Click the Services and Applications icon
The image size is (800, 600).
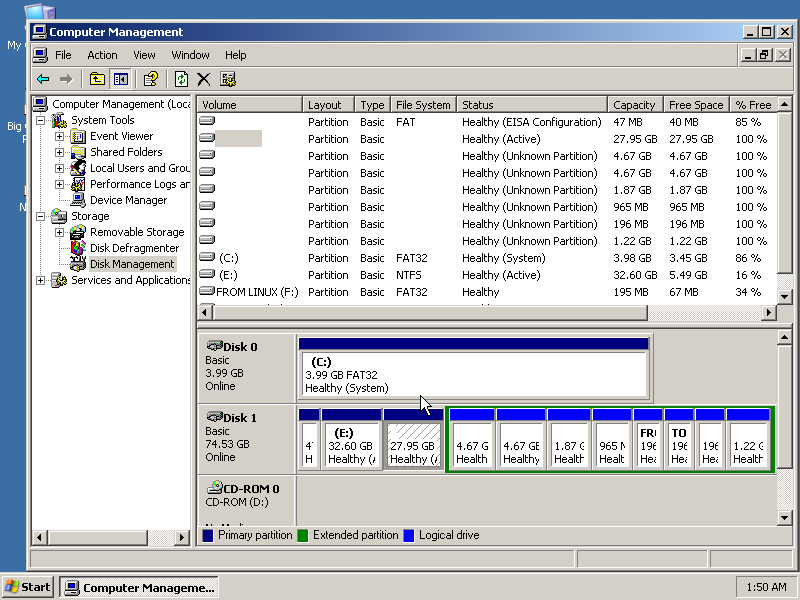[59, 280]
